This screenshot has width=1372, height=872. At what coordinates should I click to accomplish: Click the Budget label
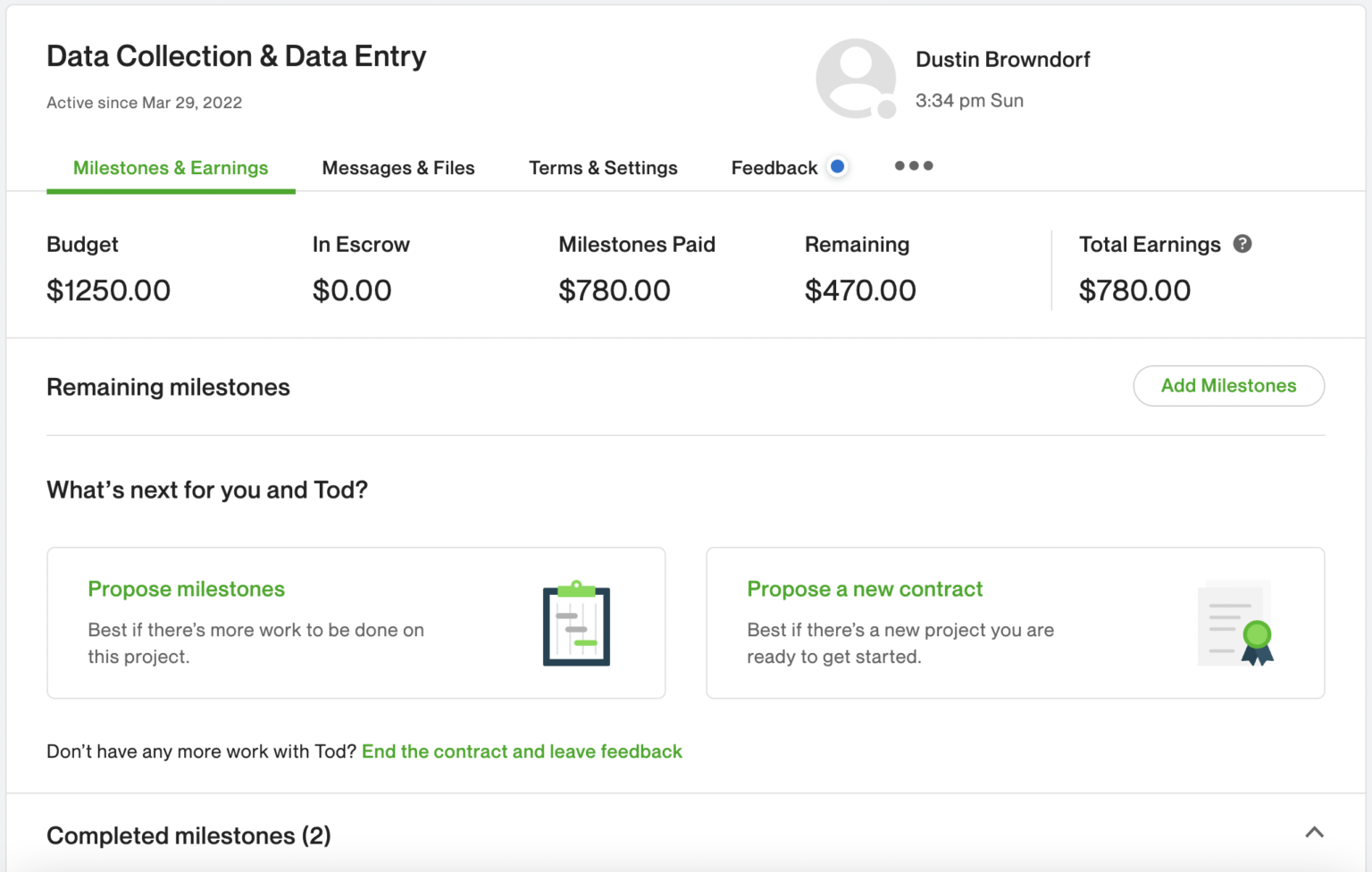(x=82, y=244)
